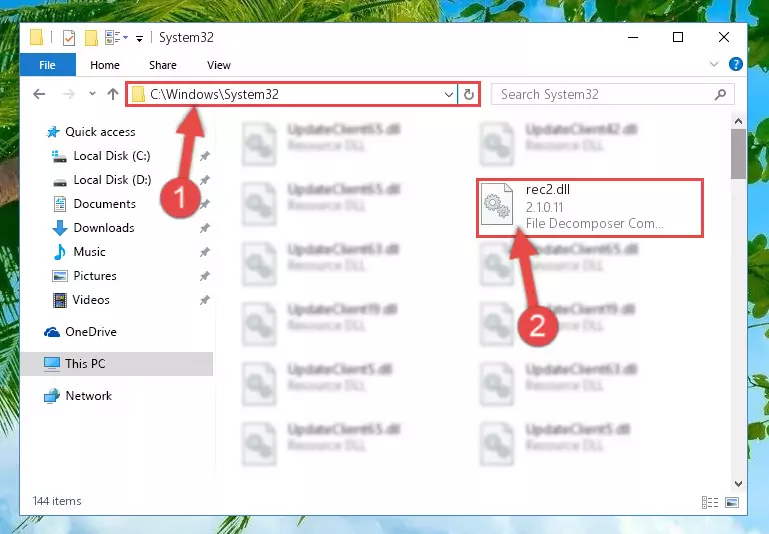
Task: Click the vertical scrollbar thumb
Action: (738, 154)
